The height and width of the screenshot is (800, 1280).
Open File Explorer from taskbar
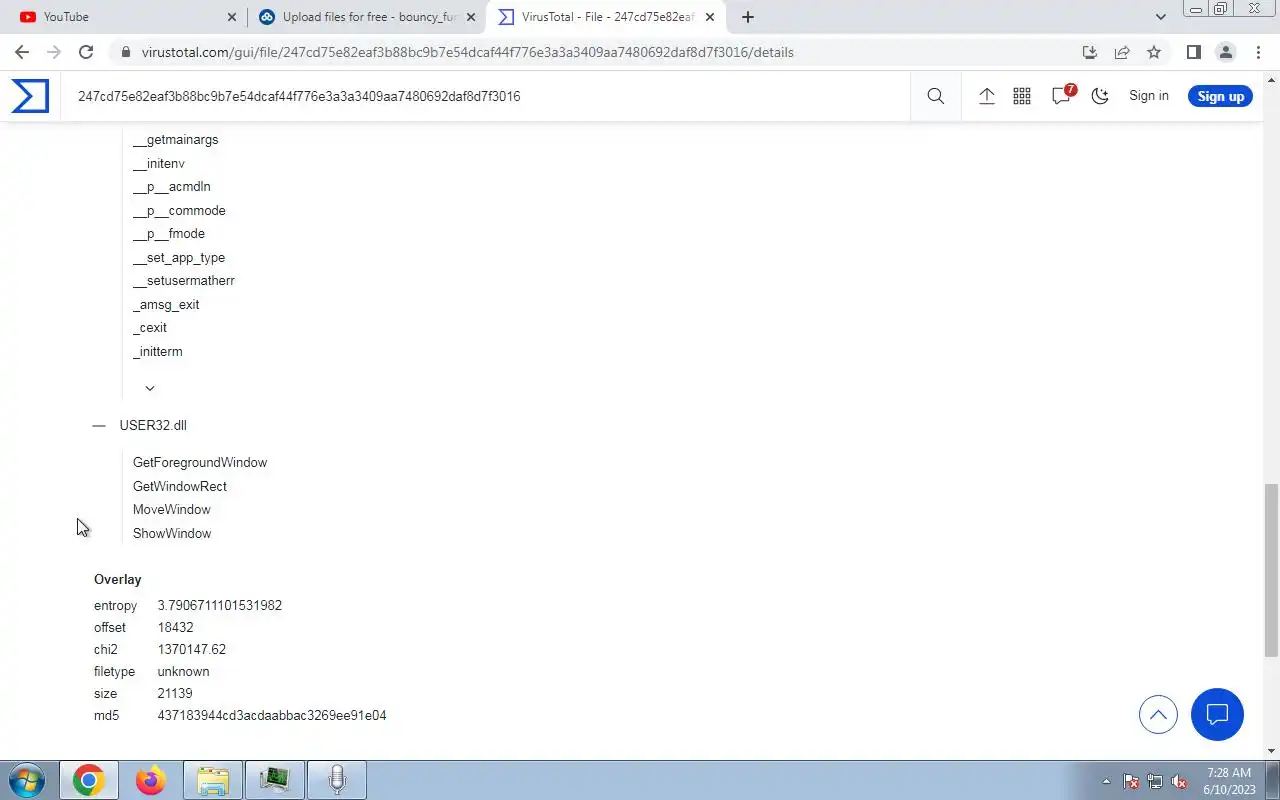tap(212, 780)
